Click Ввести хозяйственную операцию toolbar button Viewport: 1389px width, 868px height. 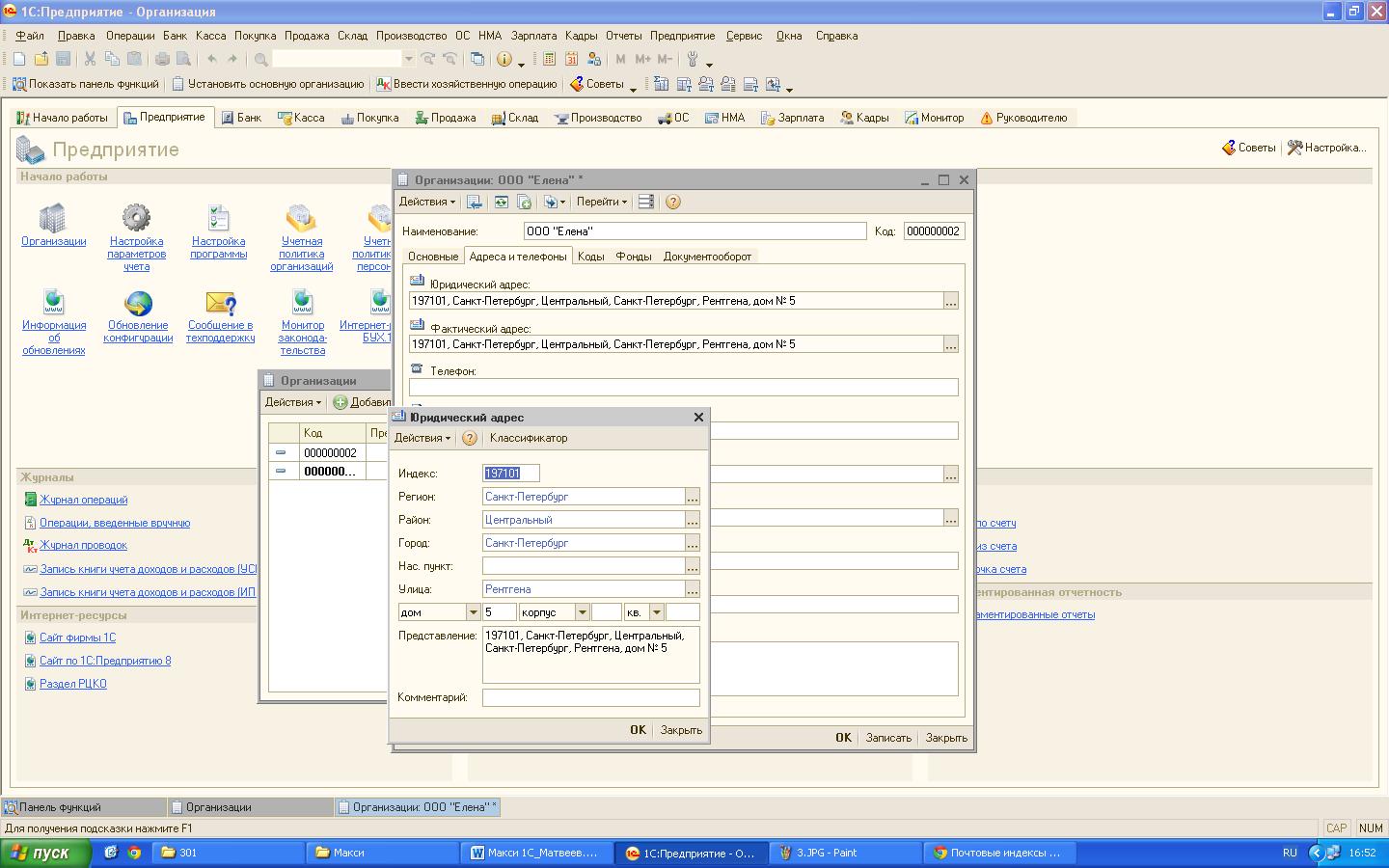click(x=466, y=84)
